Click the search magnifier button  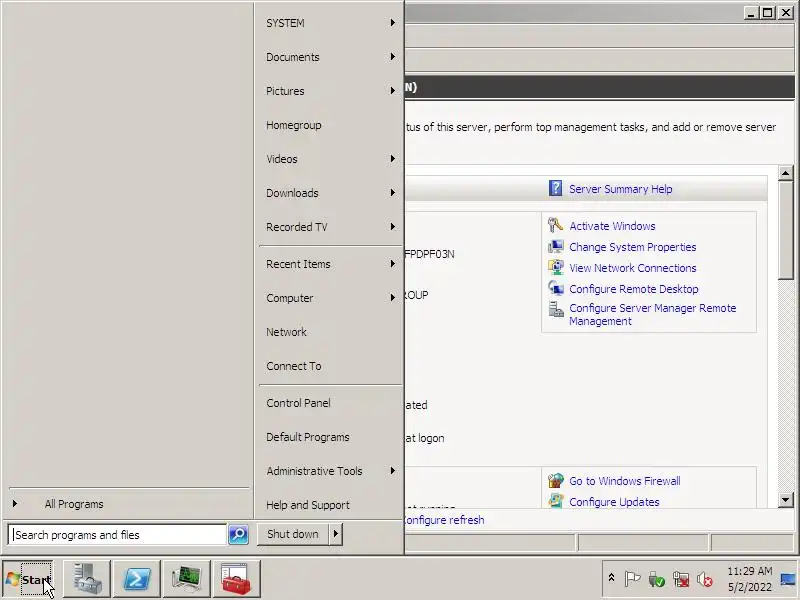(238, 534)
